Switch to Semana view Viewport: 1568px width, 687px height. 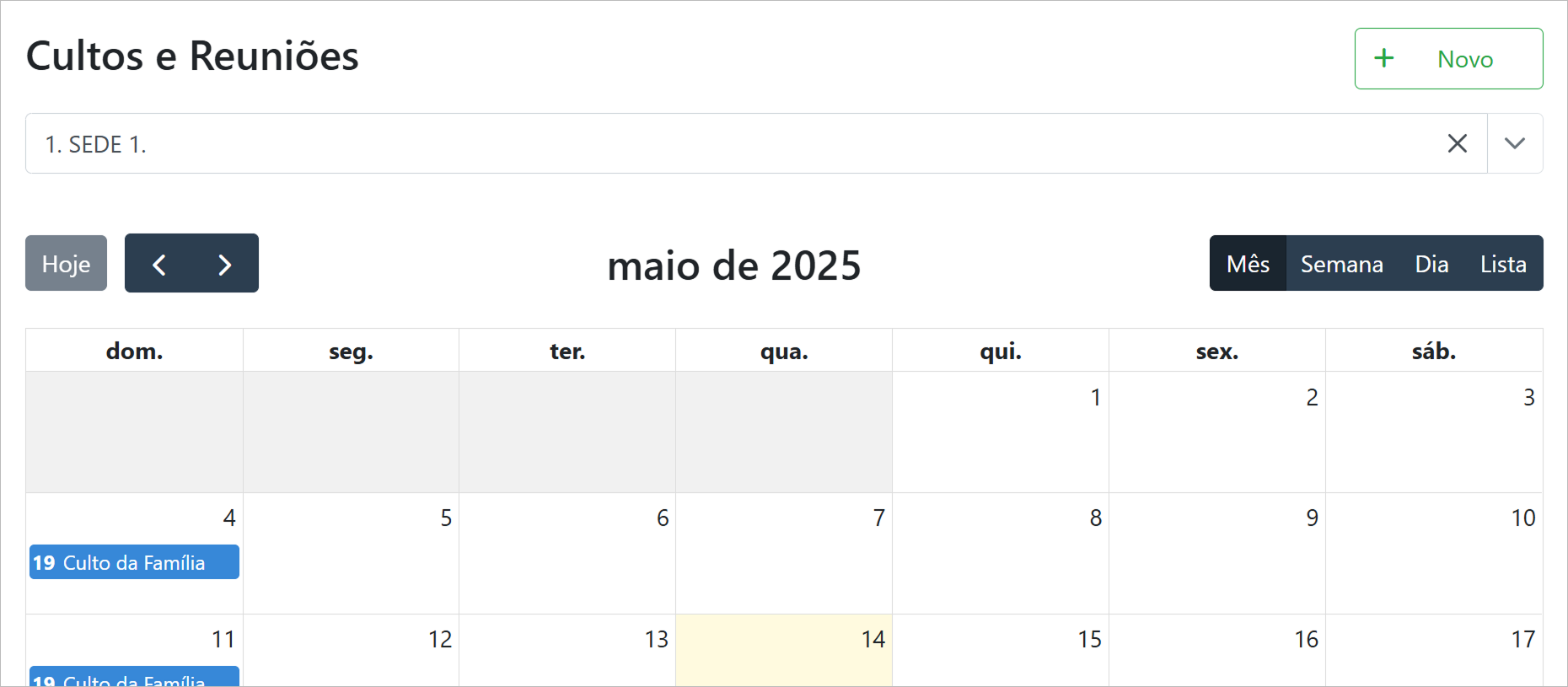pos(1341,264)
